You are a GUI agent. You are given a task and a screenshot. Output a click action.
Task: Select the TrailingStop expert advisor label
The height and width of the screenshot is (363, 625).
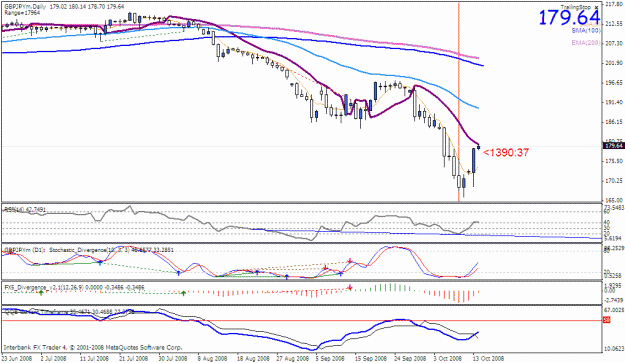576,7
